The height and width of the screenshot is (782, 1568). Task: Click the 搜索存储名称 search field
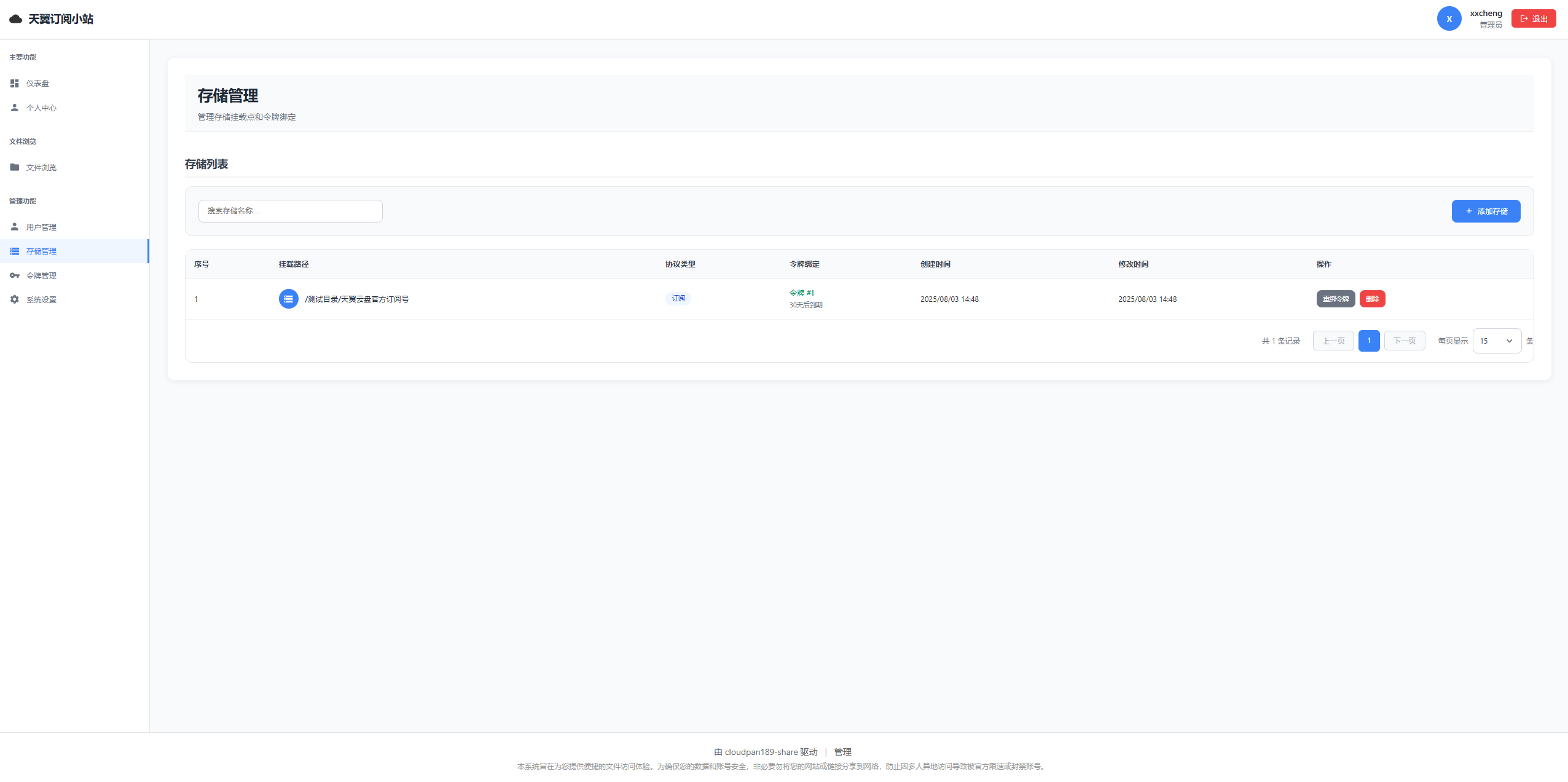[x=290, y=211]
